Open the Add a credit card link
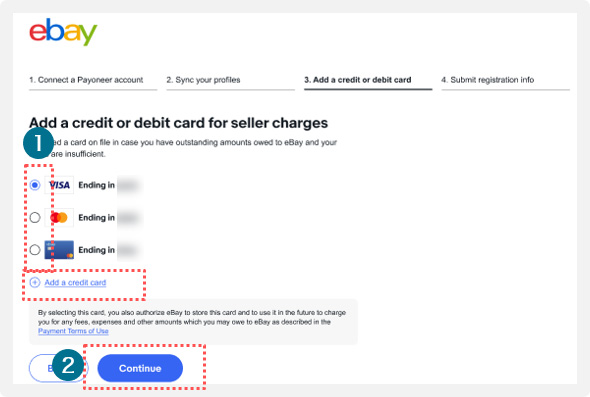 (x=75, y=282)
